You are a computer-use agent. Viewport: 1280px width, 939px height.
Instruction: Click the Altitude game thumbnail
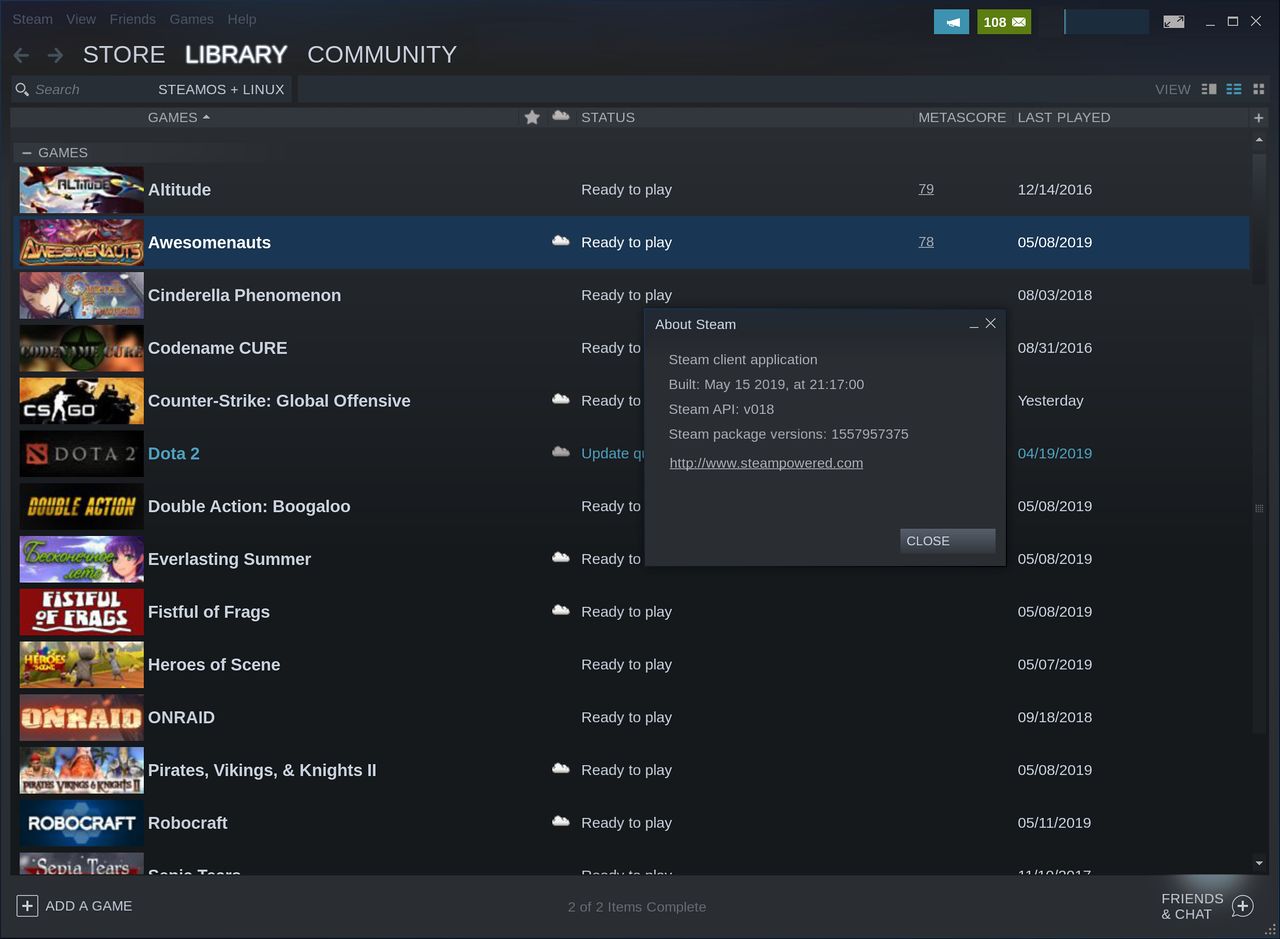pos(82,189)
